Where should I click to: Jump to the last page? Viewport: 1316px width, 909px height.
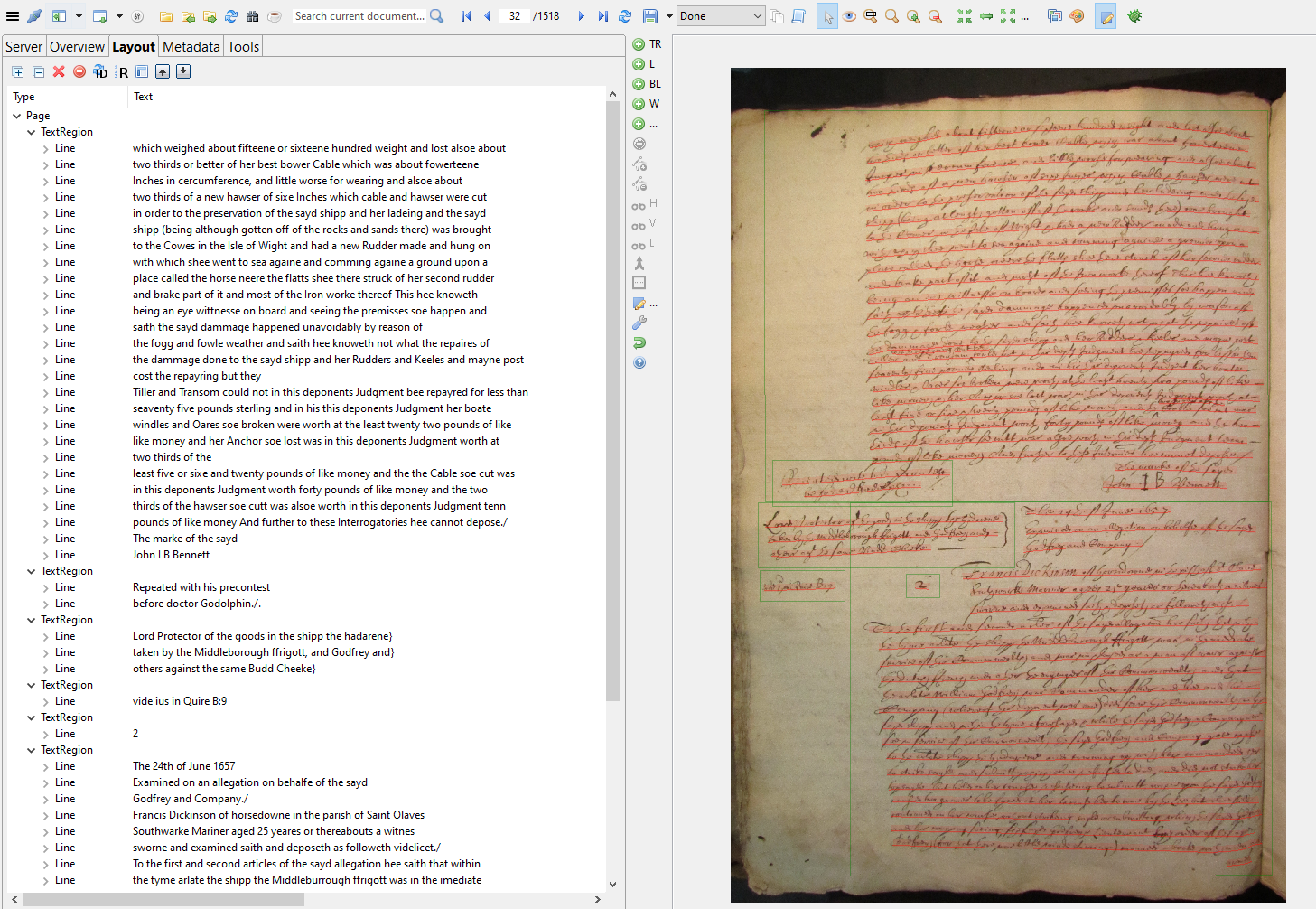pos(602,16)
